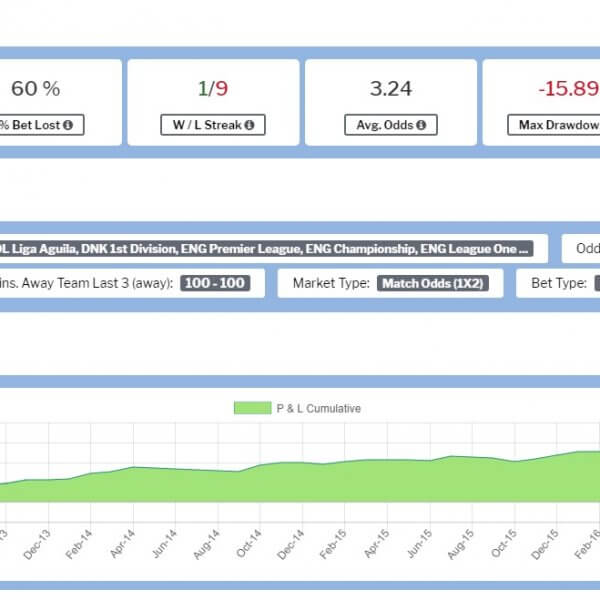This screenshot has height=600, width=600.
Task: Click the 60 % bet lost figure
Action: pos(36,89)
